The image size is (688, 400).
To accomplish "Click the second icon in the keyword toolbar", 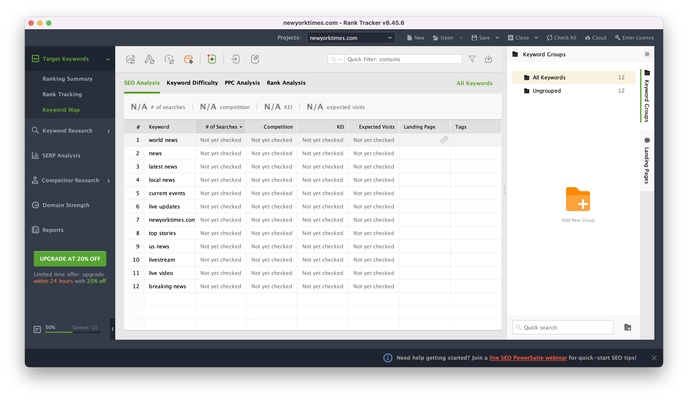I will [149, 59].
